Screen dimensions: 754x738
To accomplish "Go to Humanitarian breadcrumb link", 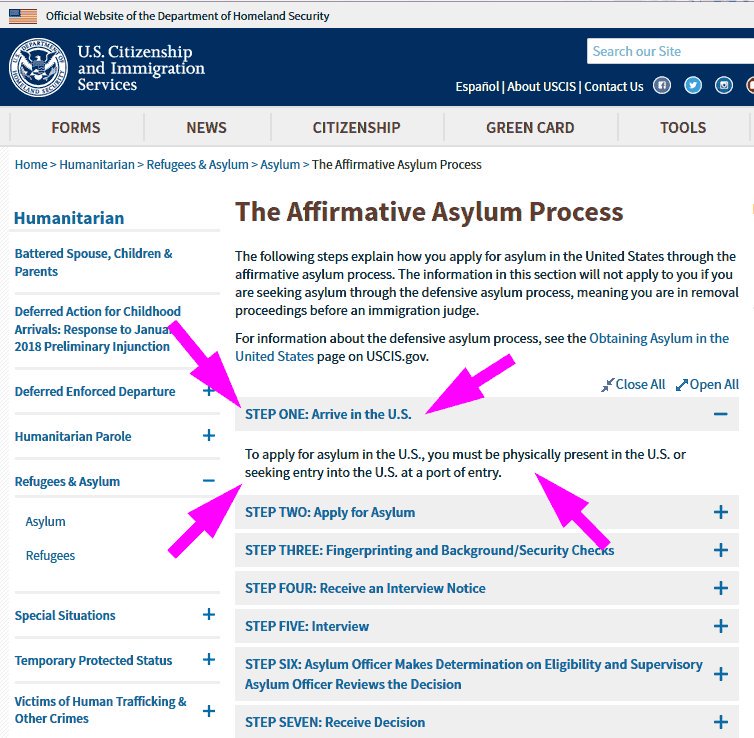I will 97,164.
